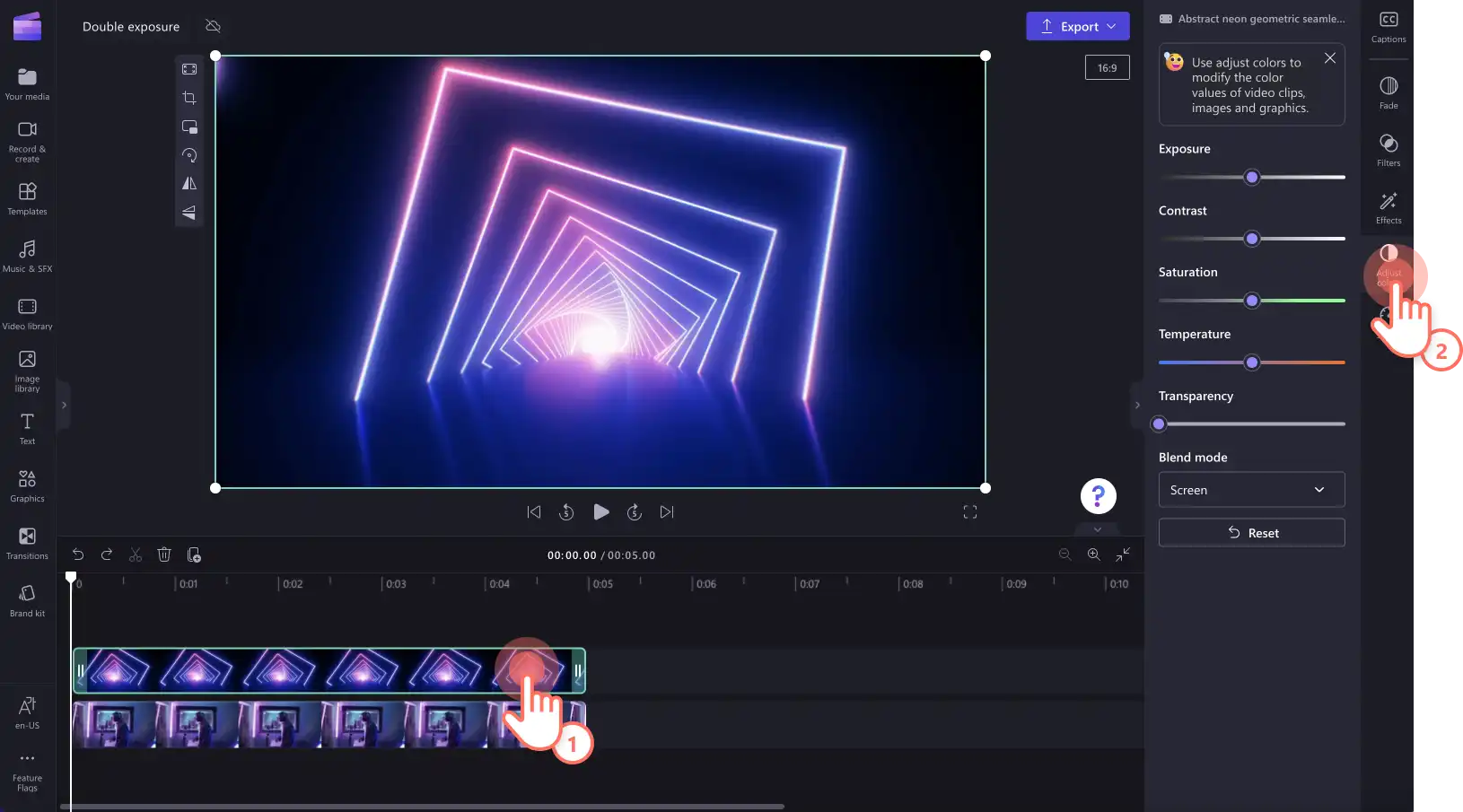The width and height of the screenshot is (1463, 812).
Task: Open the 16:9 aspect ratio button
Action: [1108, 68]
